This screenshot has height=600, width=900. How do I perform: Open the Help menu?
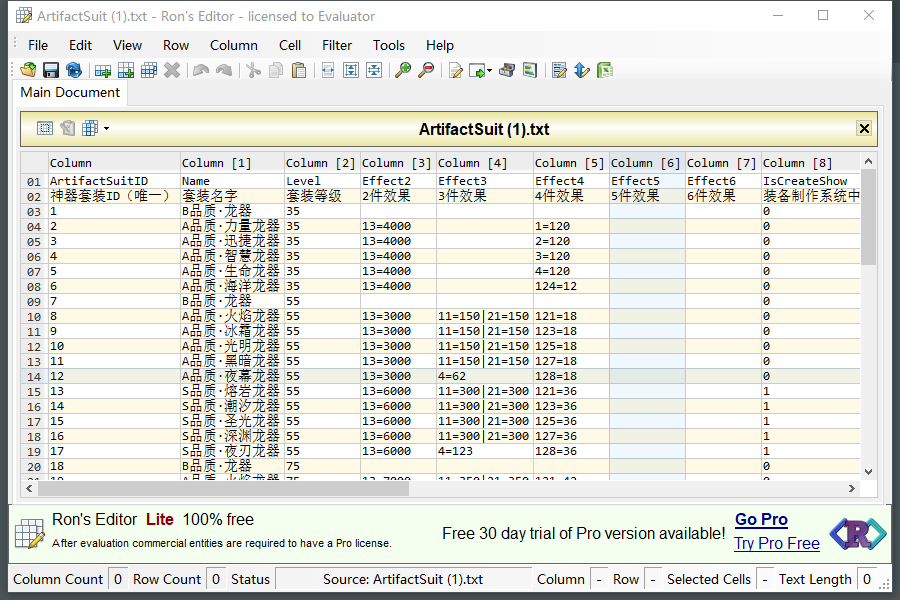point(440,45)
